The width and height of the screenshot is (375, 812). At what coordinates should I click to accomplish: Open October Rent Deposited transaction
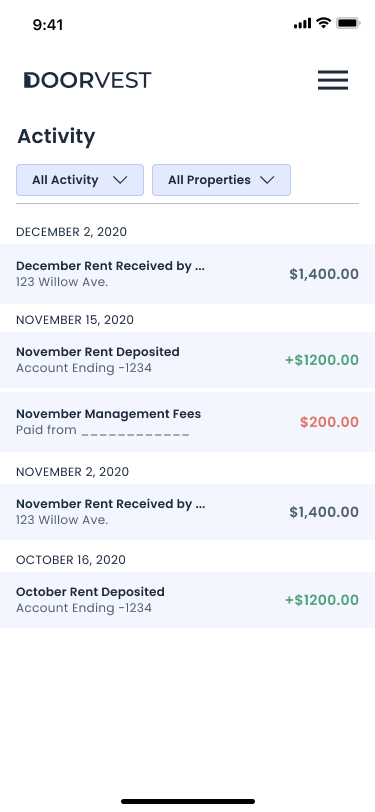pos(188,600)
